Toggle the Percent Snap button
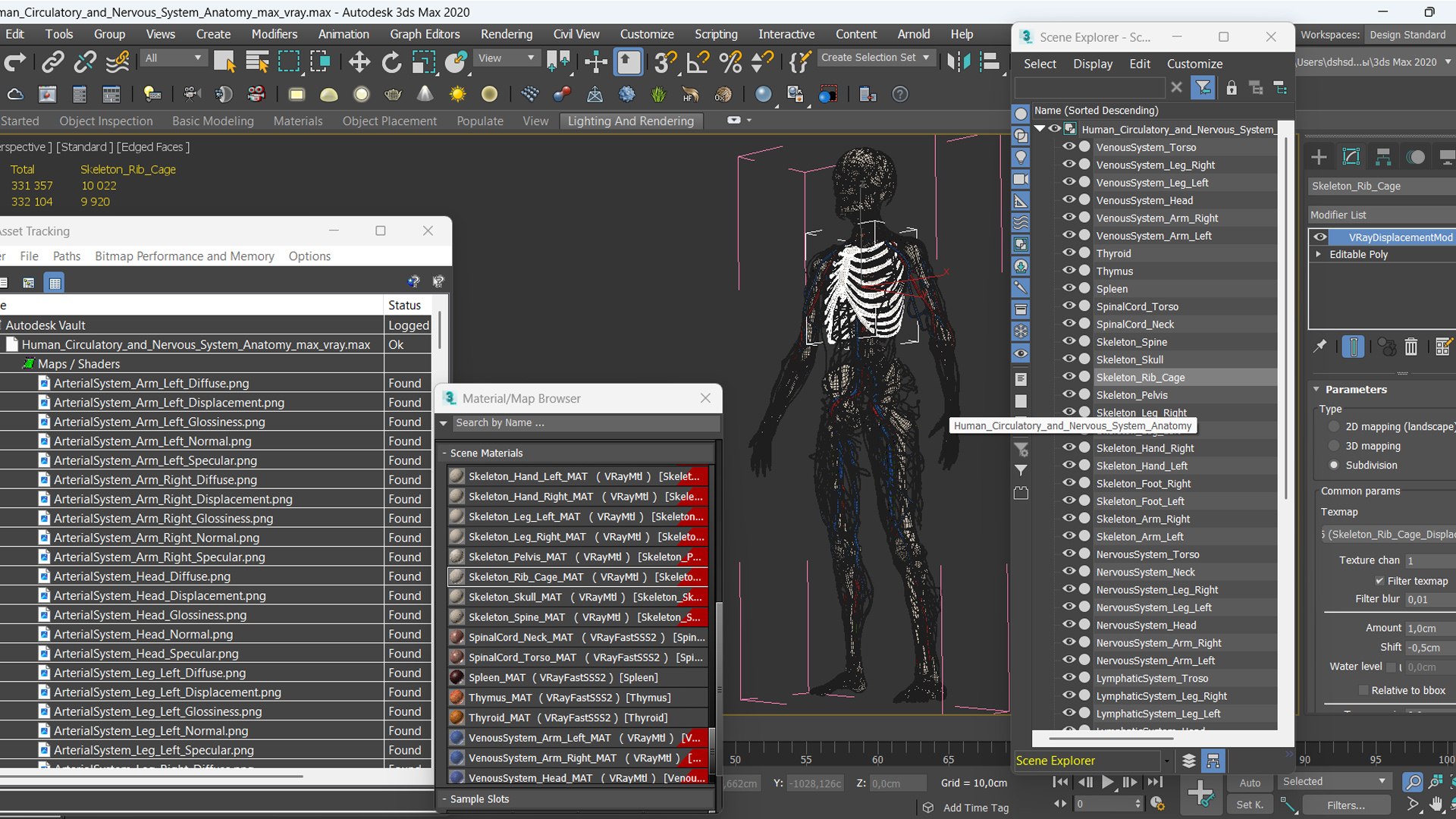 tap(730, 61)
